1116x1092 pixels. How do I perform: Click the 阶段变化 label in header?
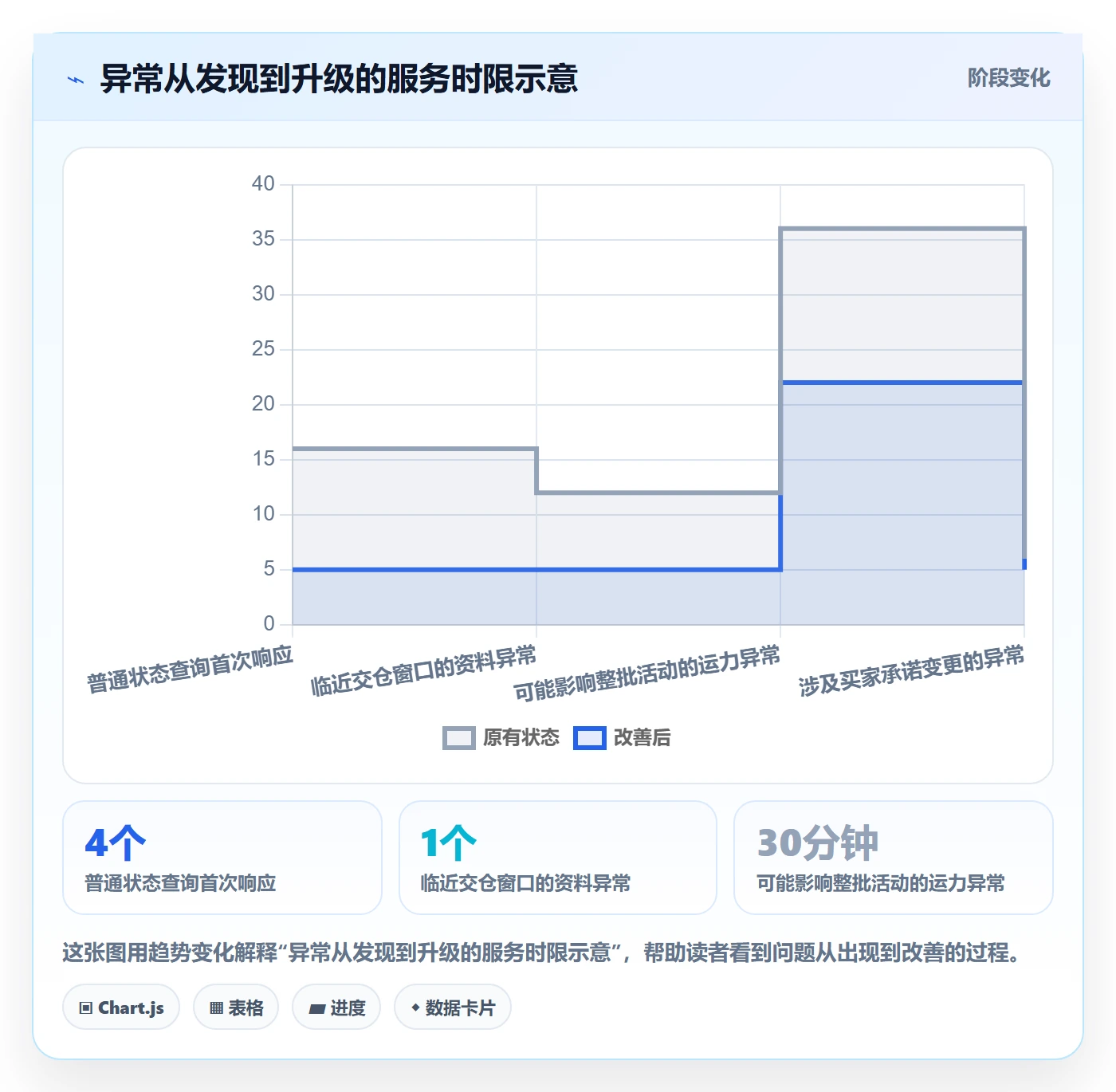(x=1008, y=78)
